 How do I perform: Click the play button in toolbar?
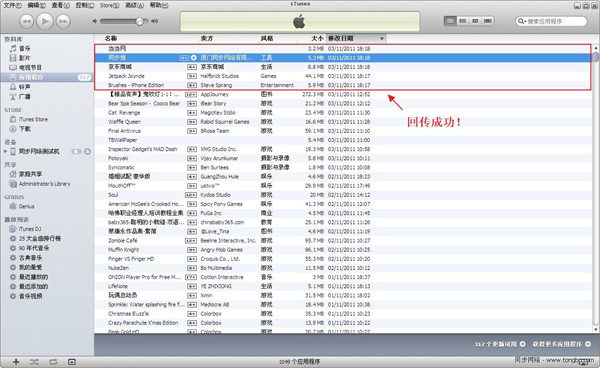pyautogui.click(x=45, y=21)
